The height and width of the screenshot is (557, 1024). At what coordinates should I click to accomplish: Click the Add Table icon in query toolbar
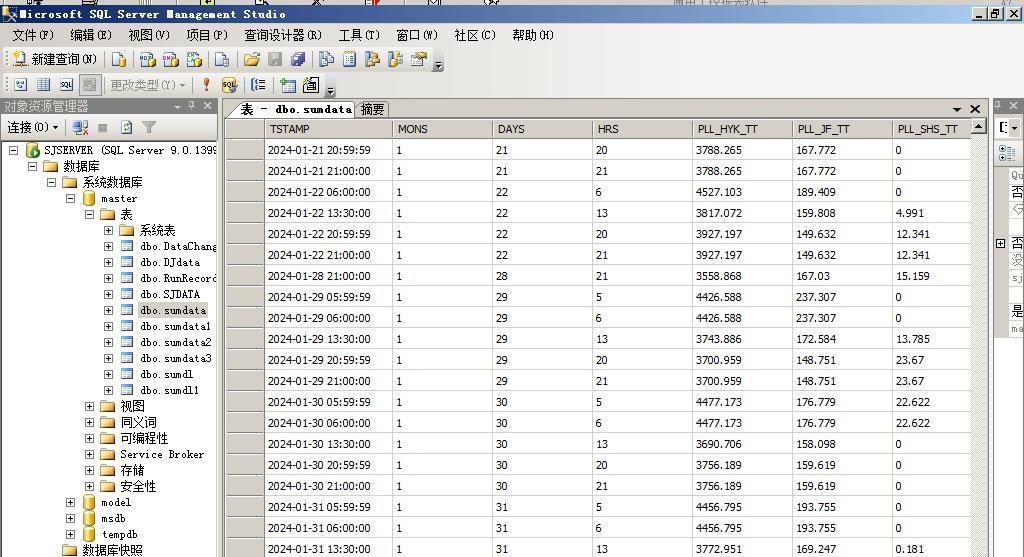pyautogui.click(x=288, y=85)
